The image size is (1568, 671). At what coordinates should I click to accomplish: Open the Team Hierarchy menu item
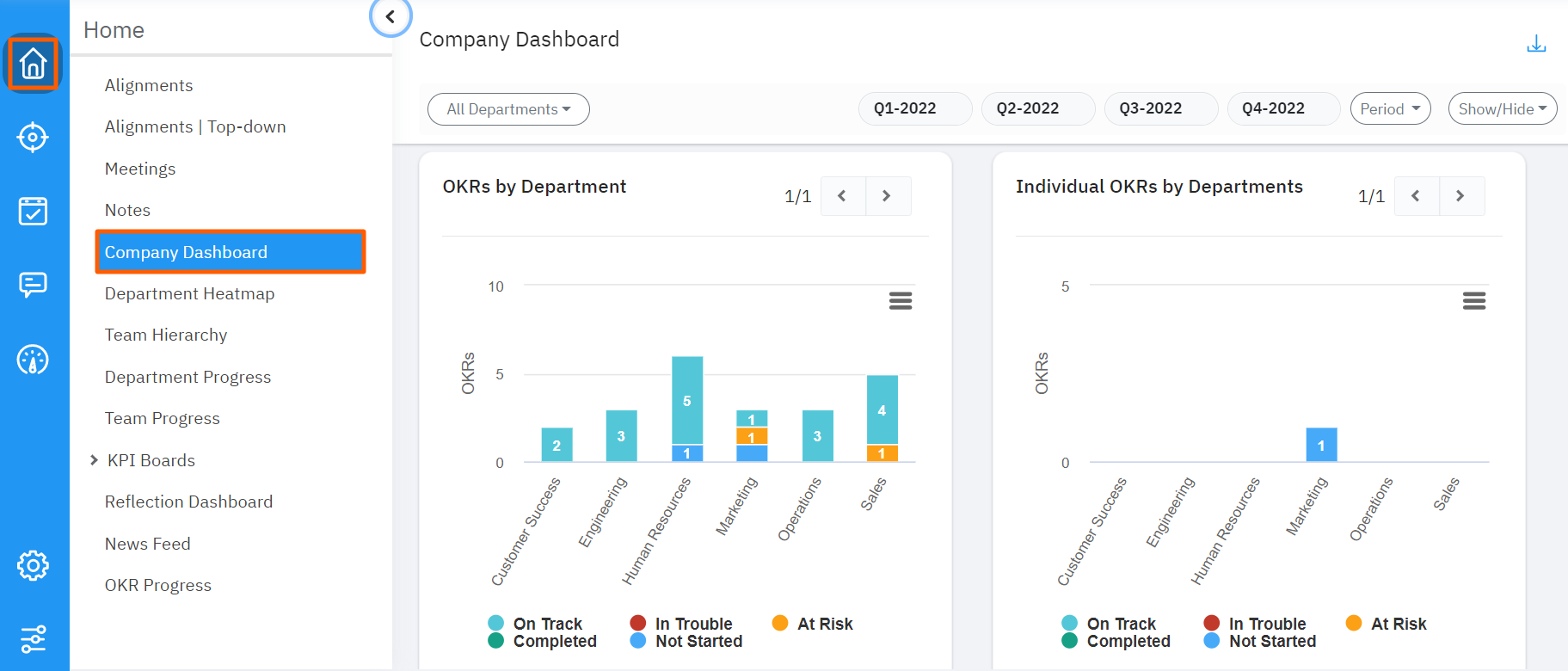pyautogui.click(x=166, y=335)
